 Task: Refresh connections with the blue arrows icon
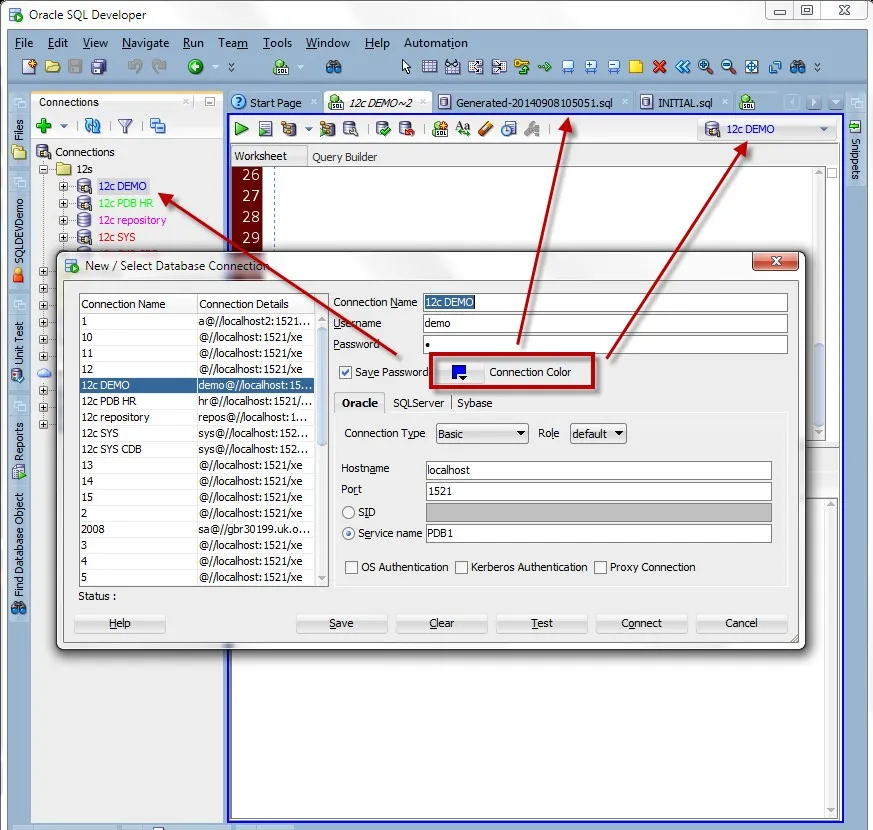point(92,126)
